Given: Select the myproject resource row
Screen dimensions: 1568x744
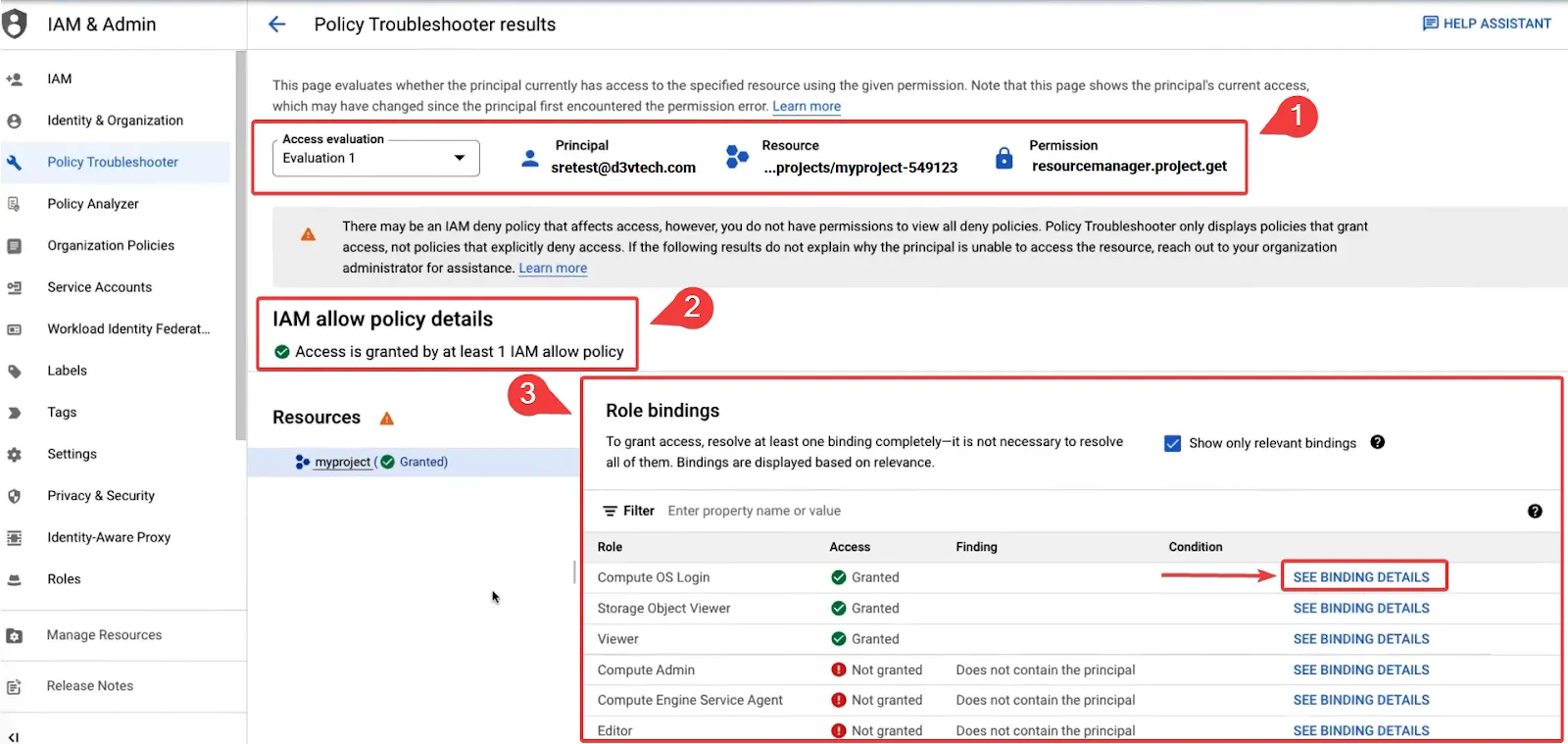Looking at the screenshot, I should coord(414,462).
